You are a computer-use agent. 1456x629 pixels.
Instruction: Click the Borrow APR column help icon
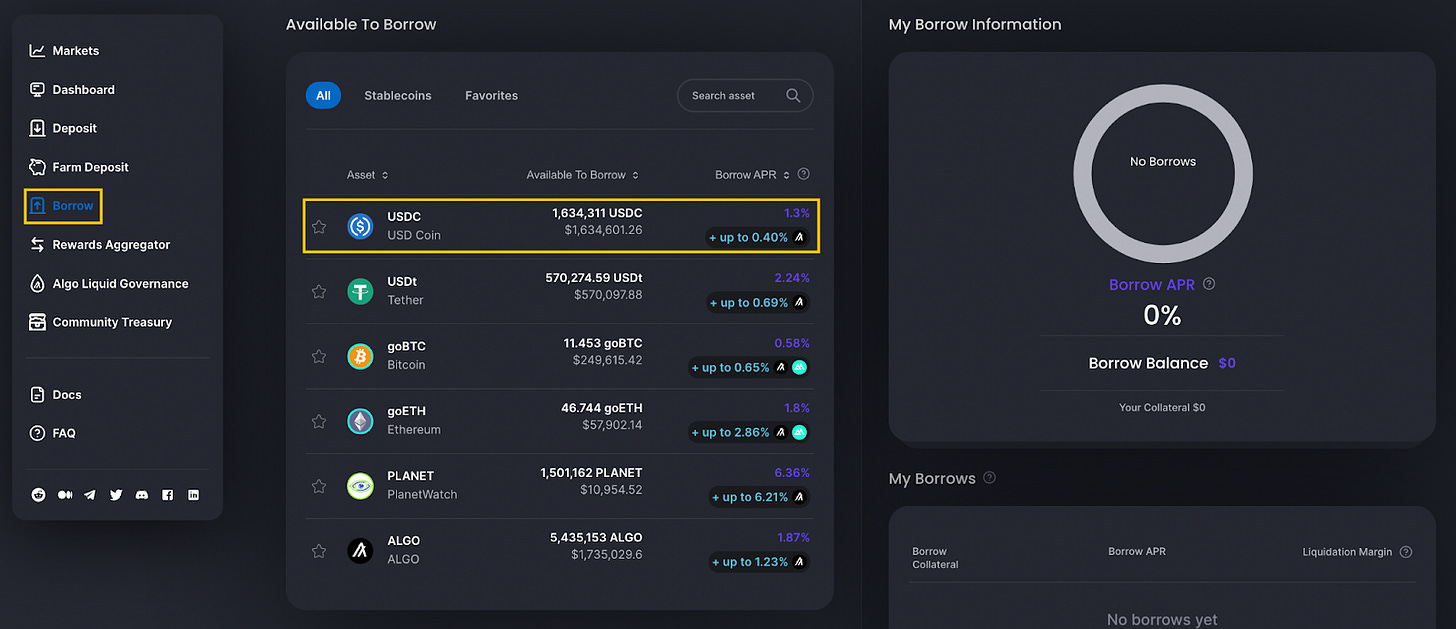[804, 175]
